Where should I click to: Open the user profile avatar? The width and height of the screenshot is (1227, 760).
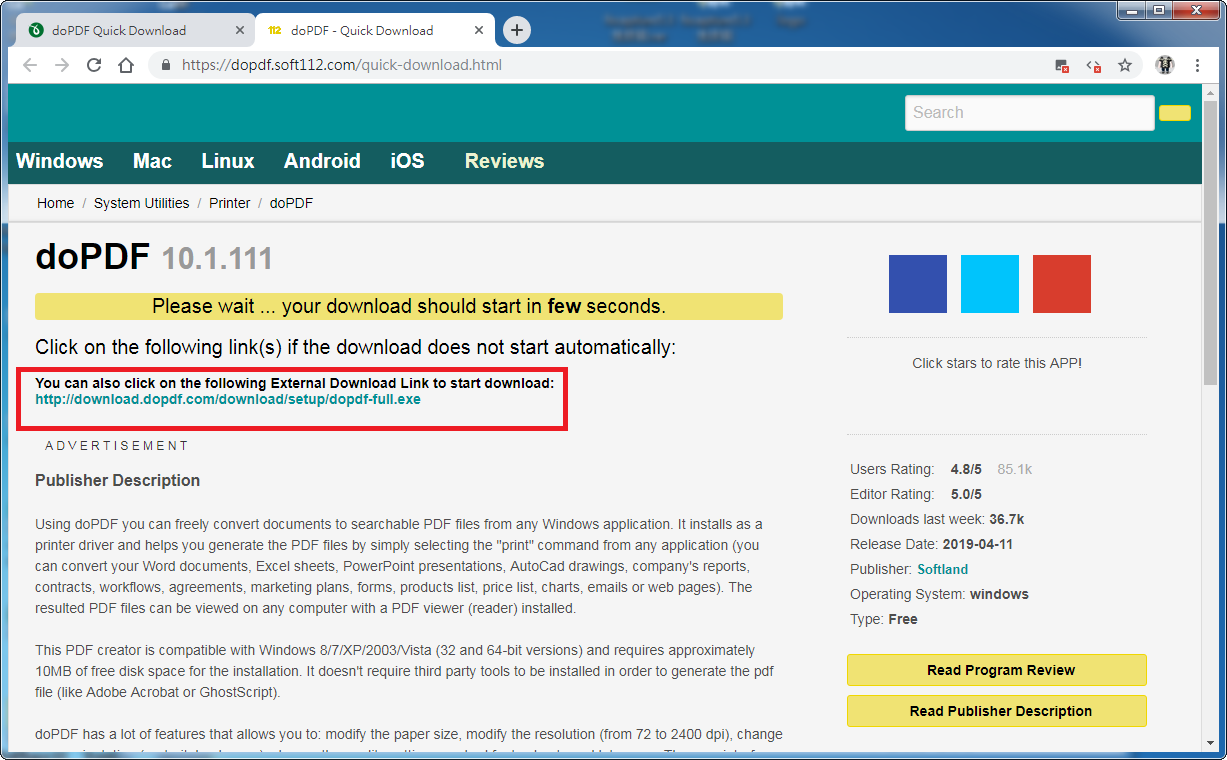coord(1165,65)
